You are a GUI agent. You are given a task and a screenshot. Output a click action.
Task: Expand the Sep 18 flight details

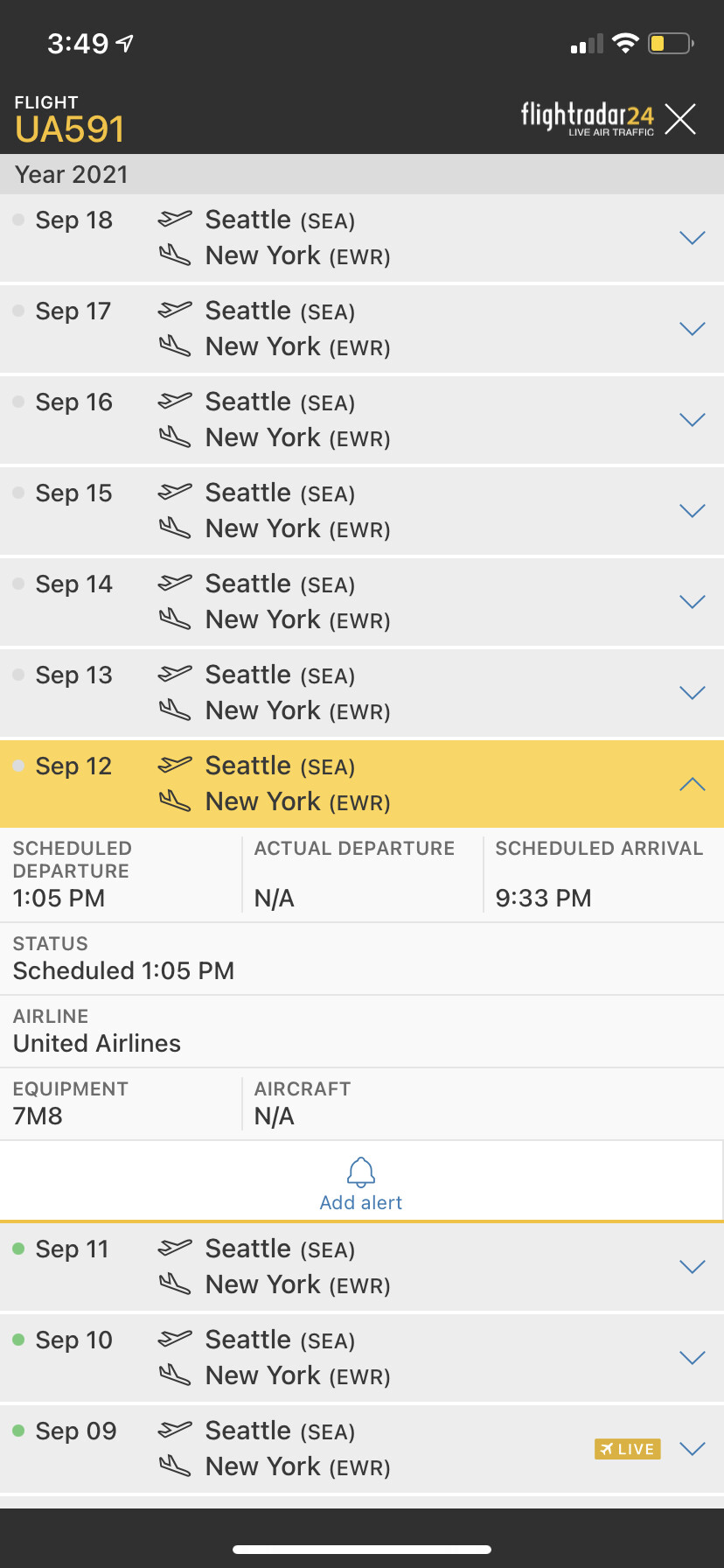[692, 238]
